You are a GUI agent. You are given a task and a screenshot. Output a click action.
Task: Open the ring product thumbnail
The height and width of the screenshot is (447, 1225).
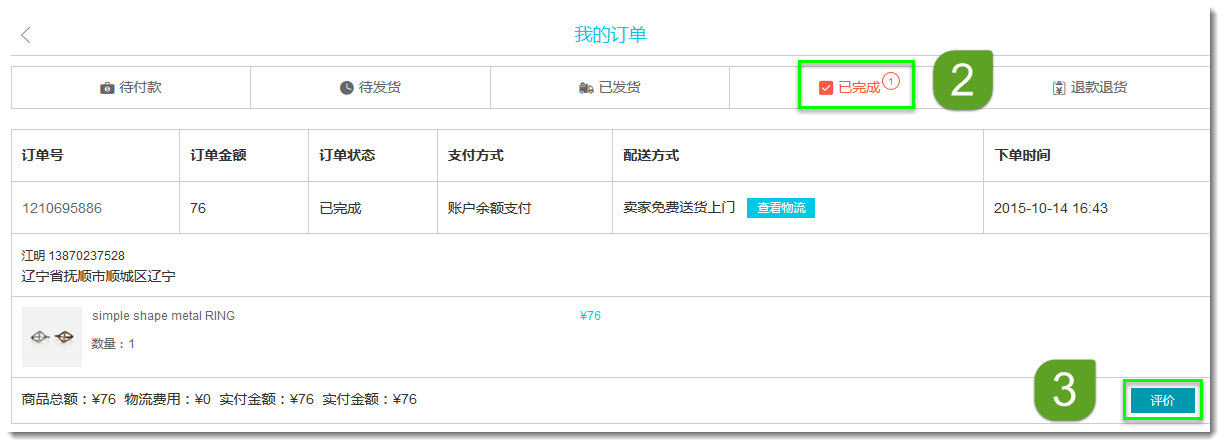click(52, 337)
